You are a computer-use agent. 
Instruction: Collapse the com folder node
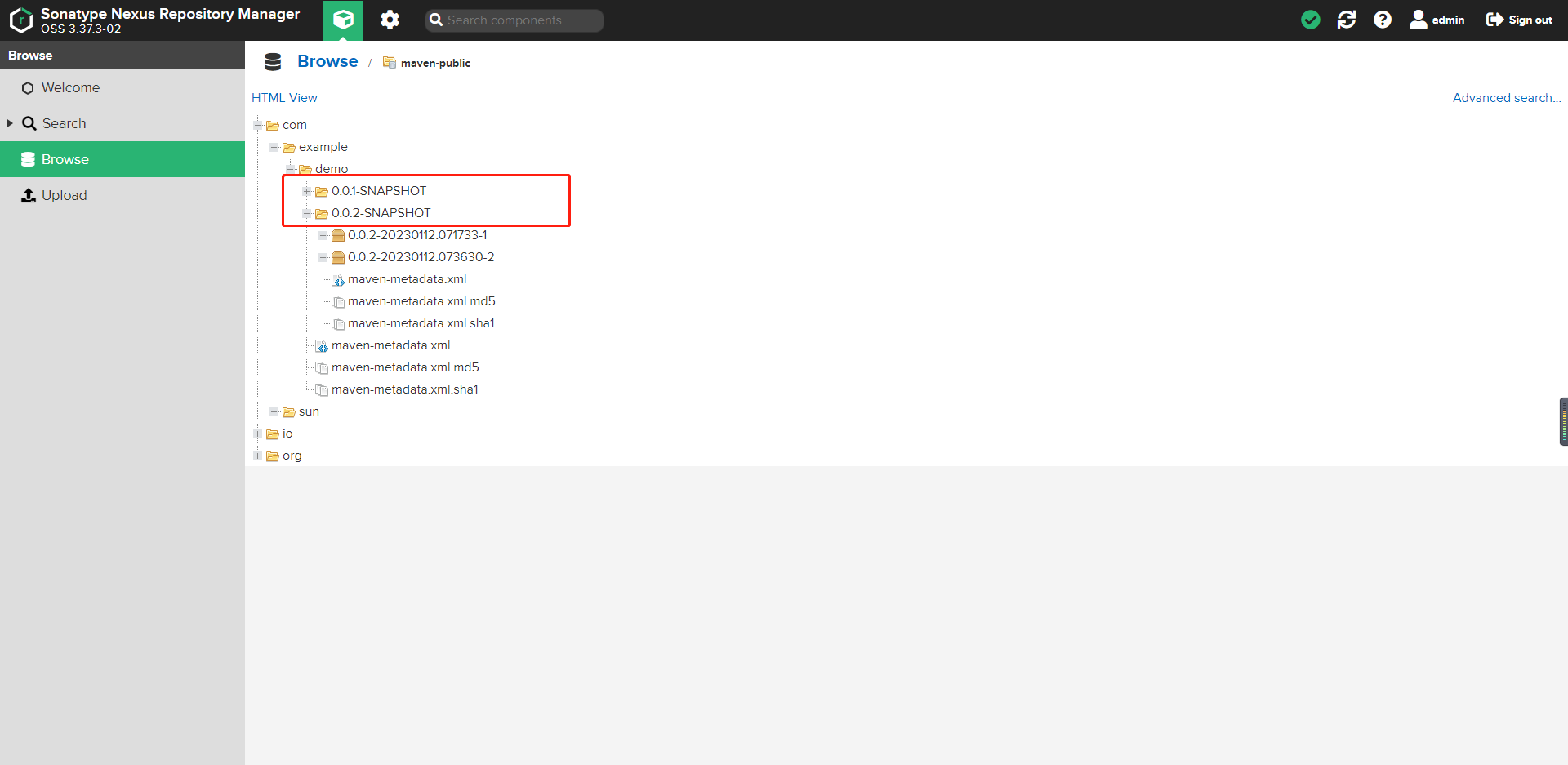(x=258, y=125)
